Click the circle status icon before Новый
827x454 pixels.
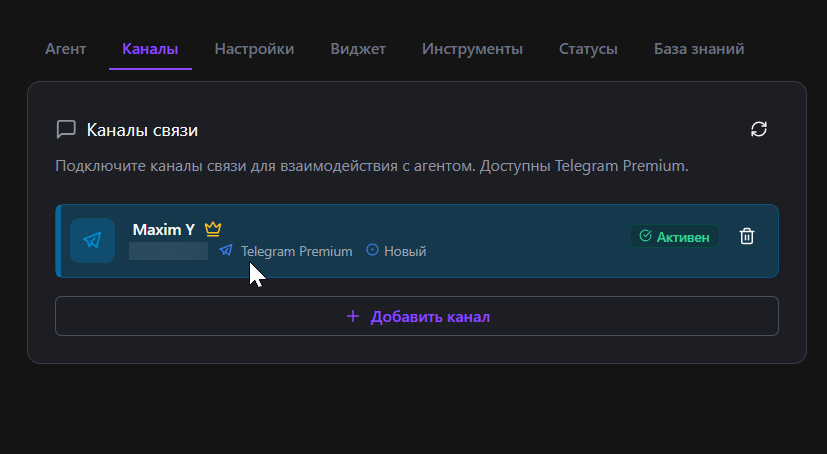[x=373, y=251]
